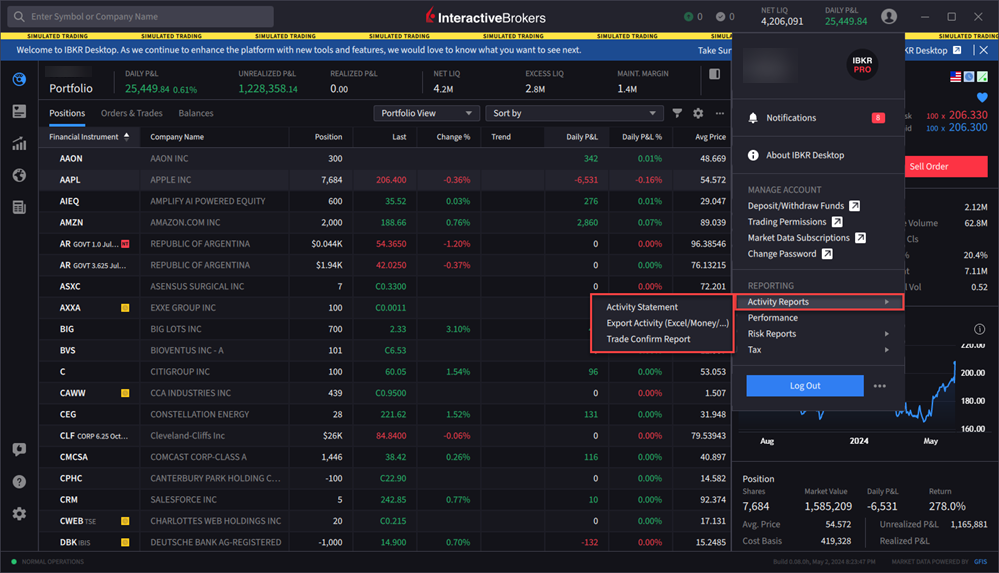Click the ask price 206.330
This screenshot has width=999, height=573.
point(968,115)
